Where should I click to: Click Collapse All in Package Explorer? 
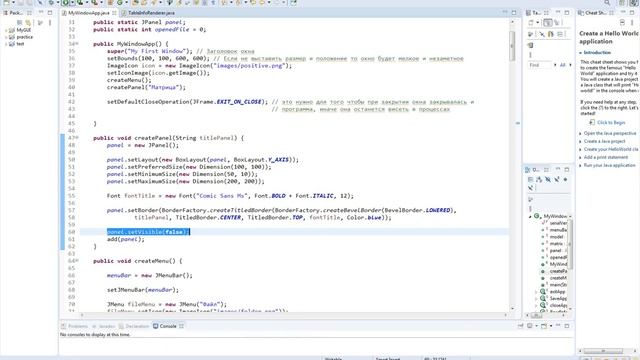coord(20,23)
